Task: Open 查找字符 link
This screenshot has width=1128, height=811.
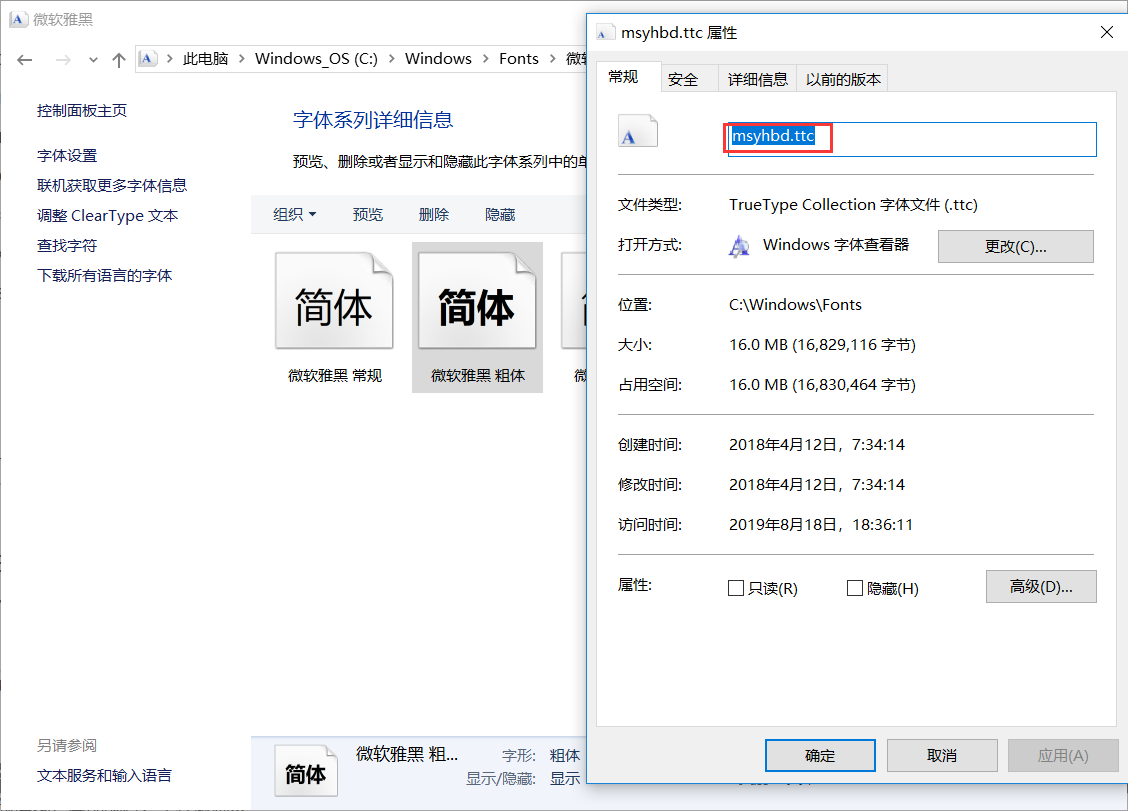Action: click(x=67, y=245)
